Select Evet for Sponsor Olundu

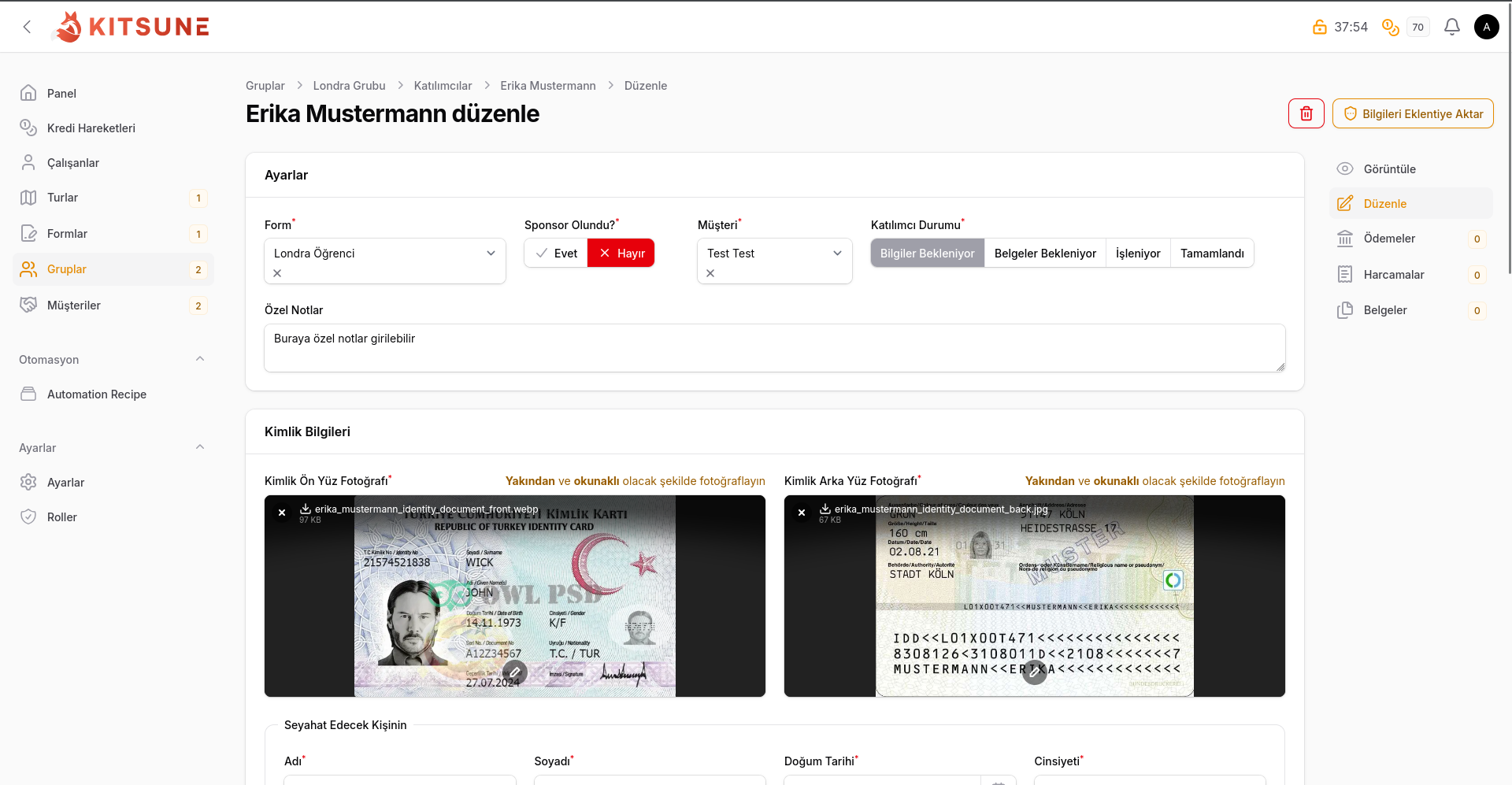coord(556,253)
